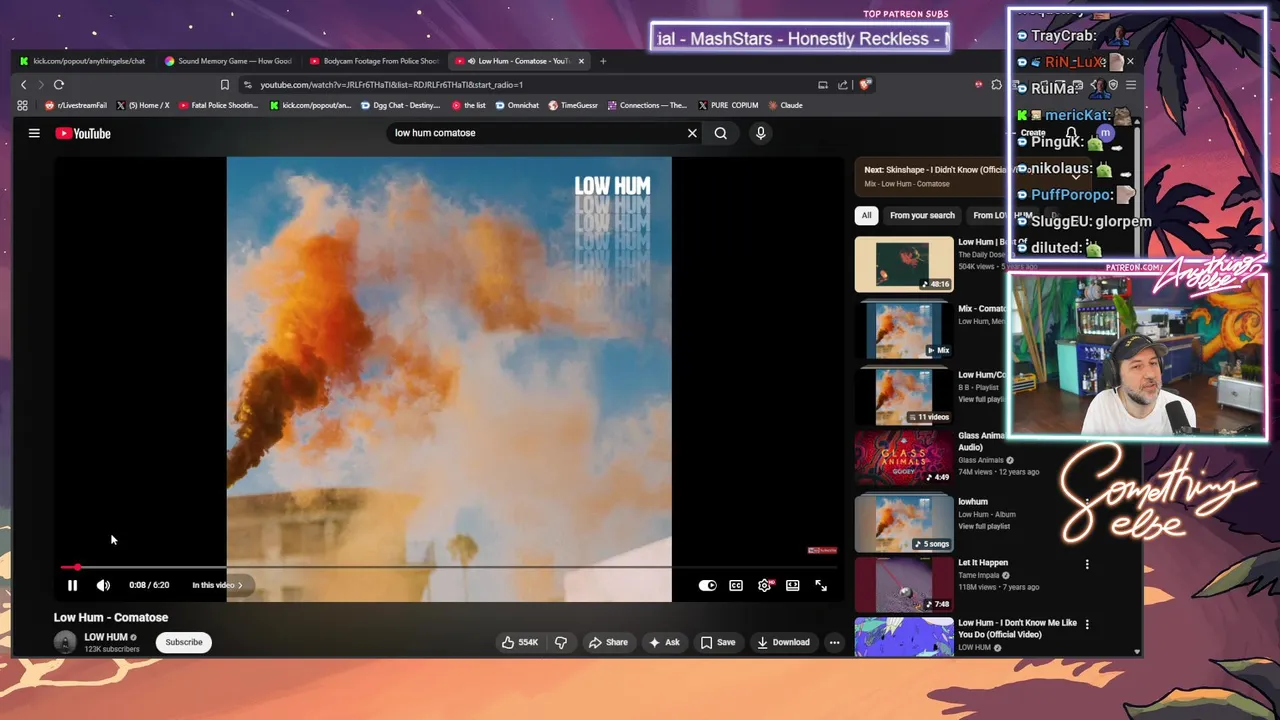This screenshot has width=1280, height=720.
Task: Turn on closed captions (CC)
Action: pyautogui.click(x=736, y=586)
